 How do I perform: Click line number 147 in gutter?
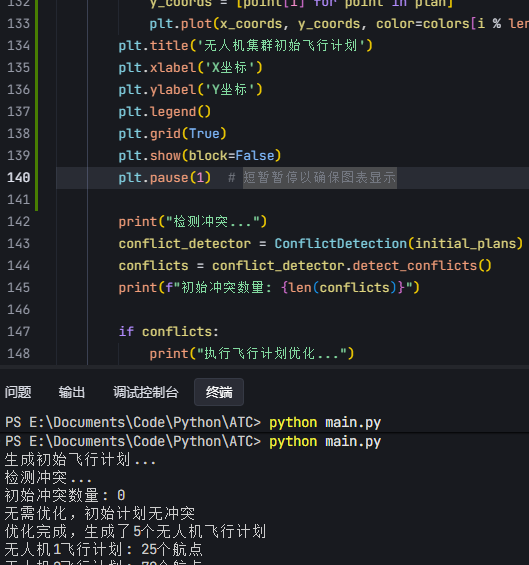click(18, 332)
